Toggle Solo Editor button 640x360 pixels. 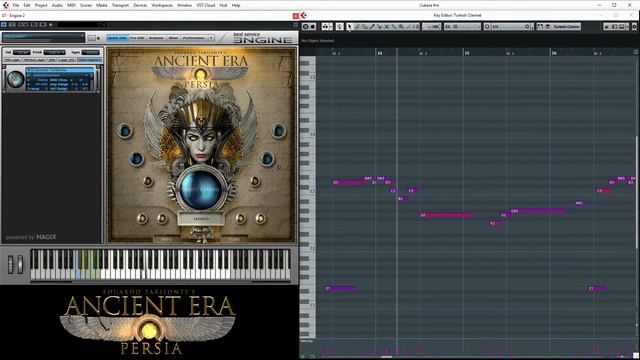click(x=306, y=27)
